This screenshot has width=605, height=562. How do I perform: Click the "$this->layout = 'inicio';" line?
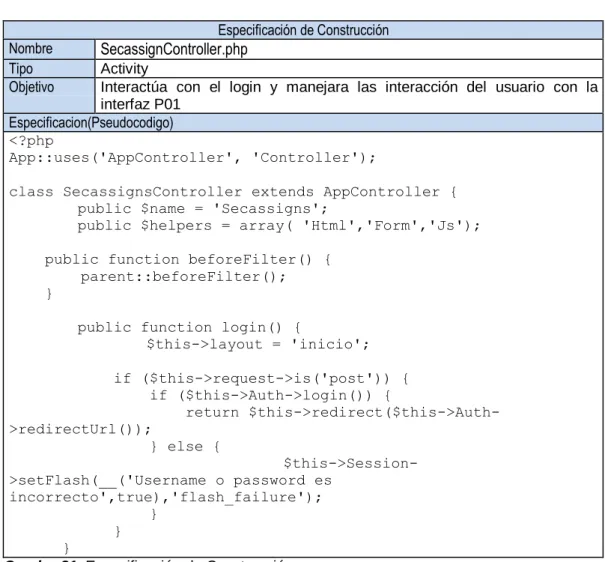coord(258,344)
